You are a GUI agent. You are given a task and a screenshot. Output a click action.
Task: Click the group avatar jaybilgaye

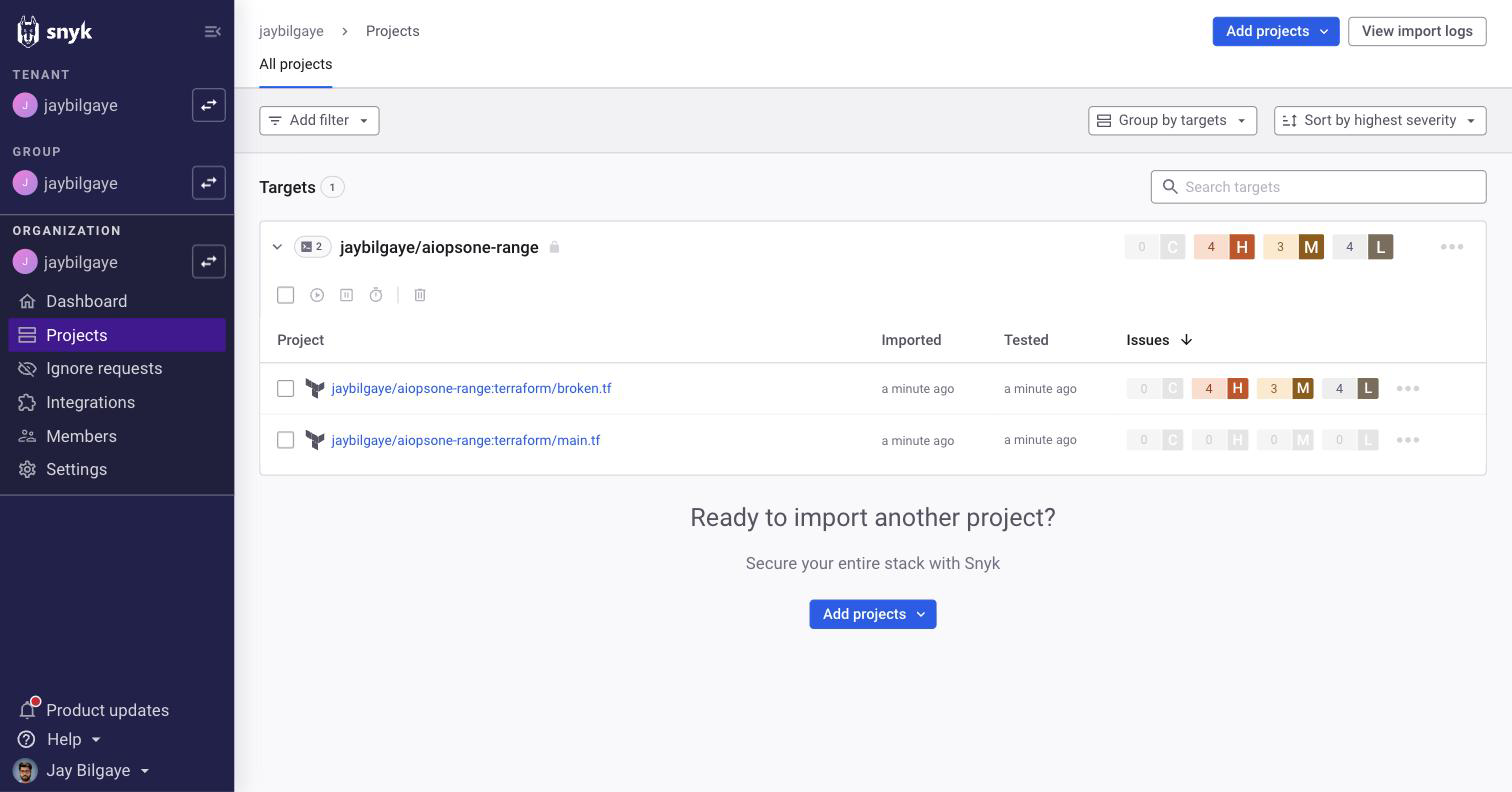coord(25,183)
